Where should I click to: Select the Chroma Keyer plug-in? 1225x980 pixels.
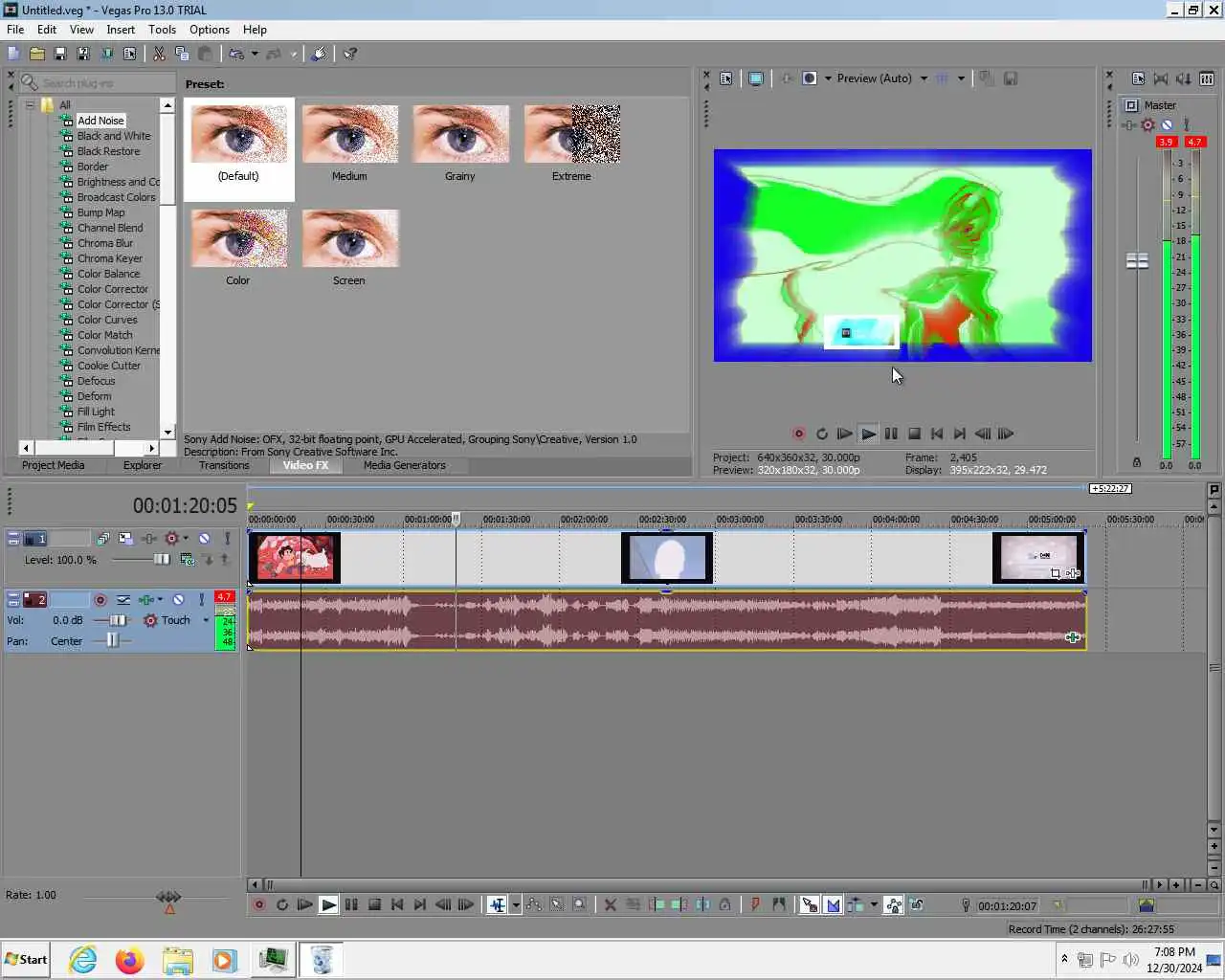[109, 258]
